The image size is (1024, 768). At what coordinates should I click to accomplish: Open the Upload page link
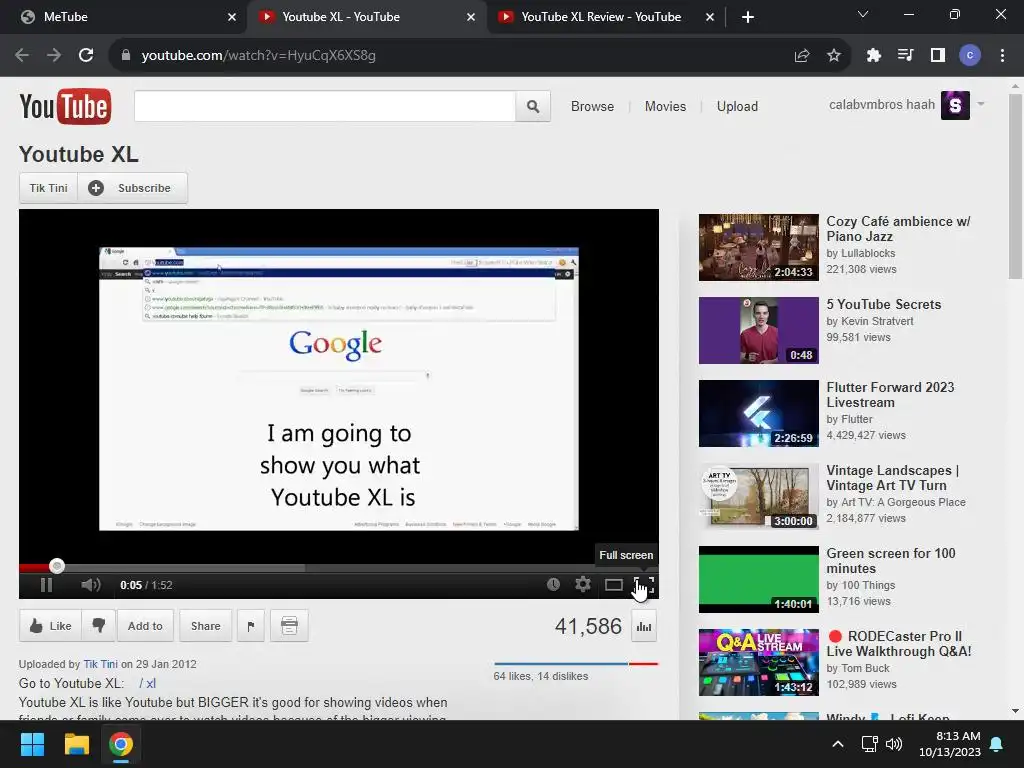[x=737, y=106]
